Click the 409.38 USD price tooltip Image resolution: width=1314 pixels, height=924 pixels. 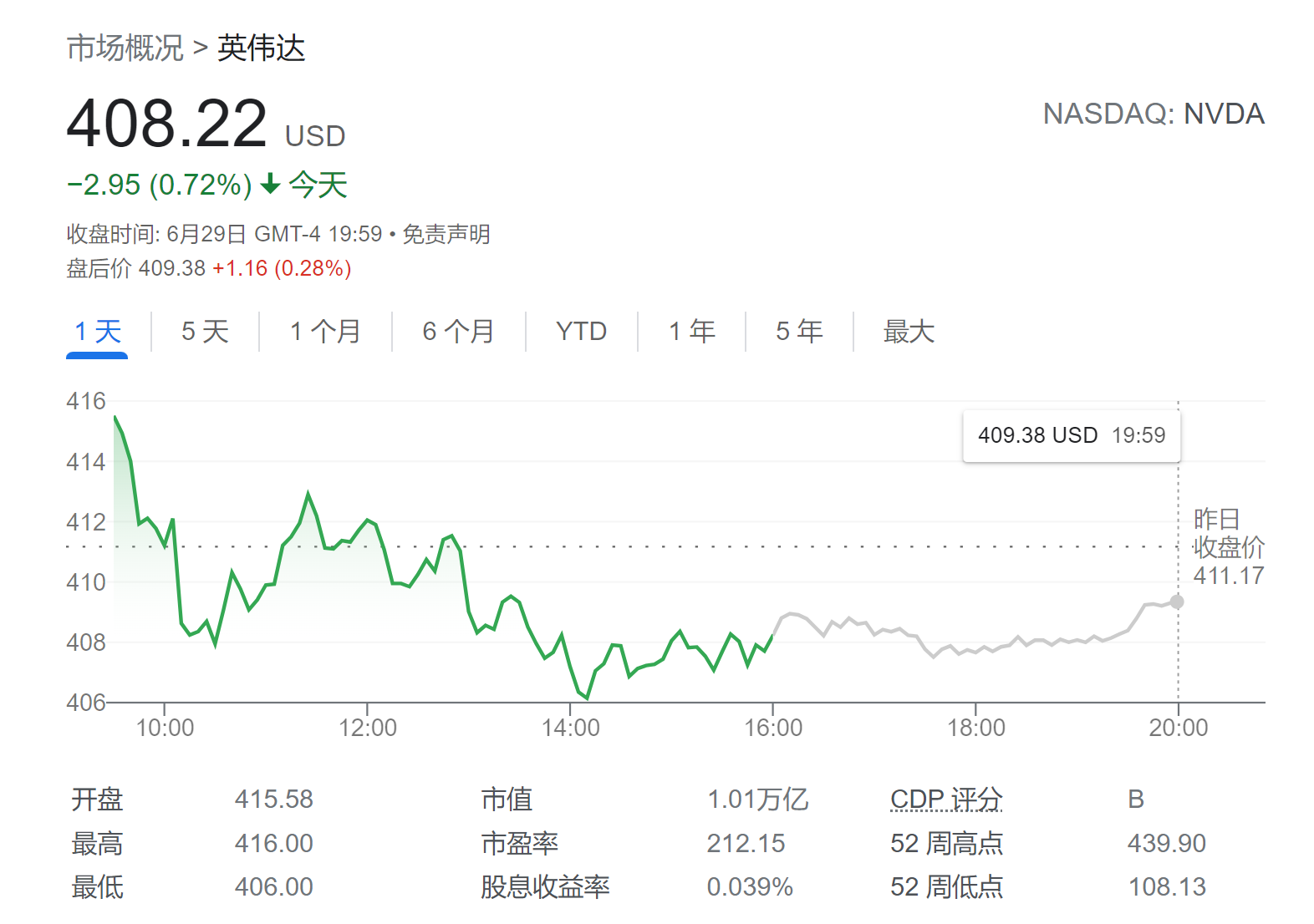pyautogui.click(x=1071, y=435)
